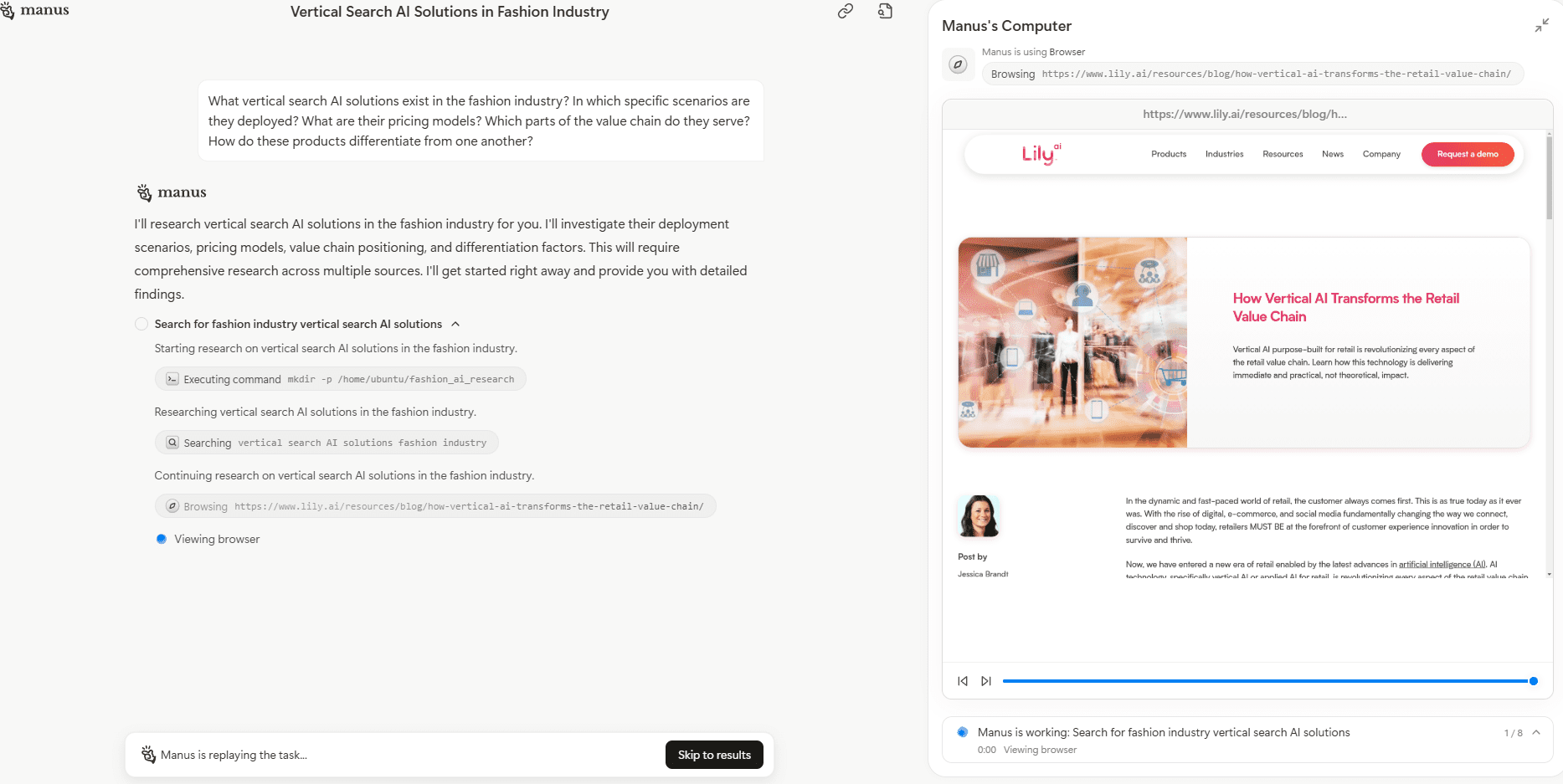This screenshot has height=784, width=1563.
Task: Click the blue status dot beside Manus is working
Action: [963, 732]
